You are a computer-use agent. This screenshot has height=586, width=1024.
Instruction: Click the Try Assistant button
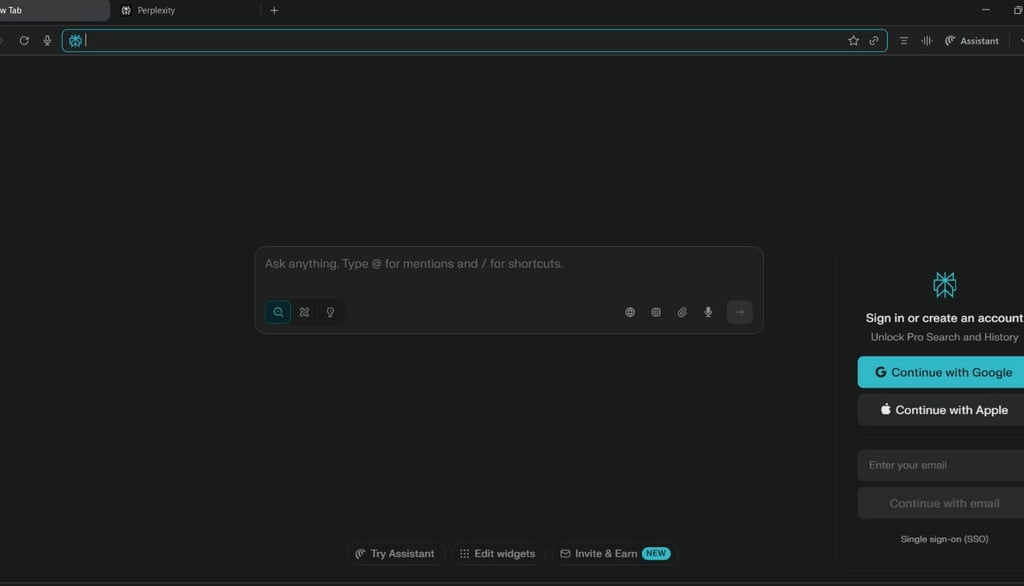pos(395,553)
